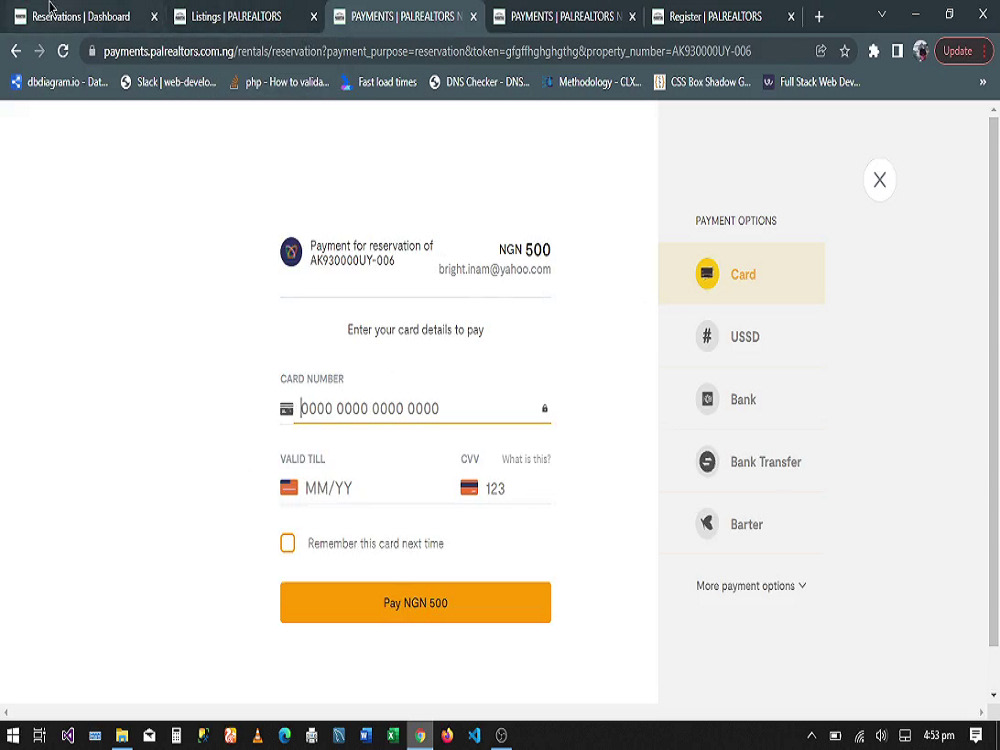Go forward in browser history
1000x750 pixels.
click(x=40, y=51)
